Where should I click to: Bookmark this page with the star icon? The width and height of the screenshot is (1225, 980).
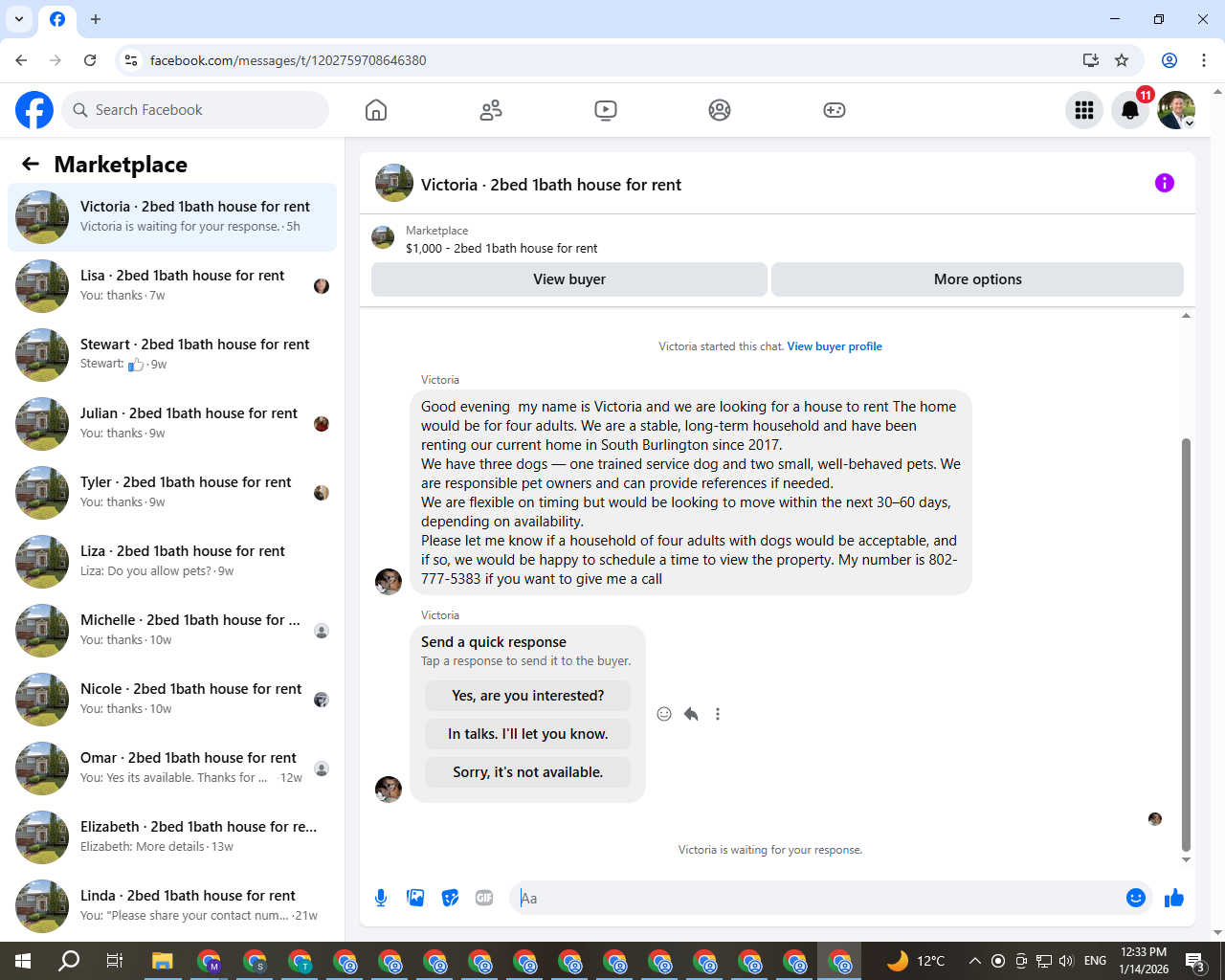[x=1122, y=60]
